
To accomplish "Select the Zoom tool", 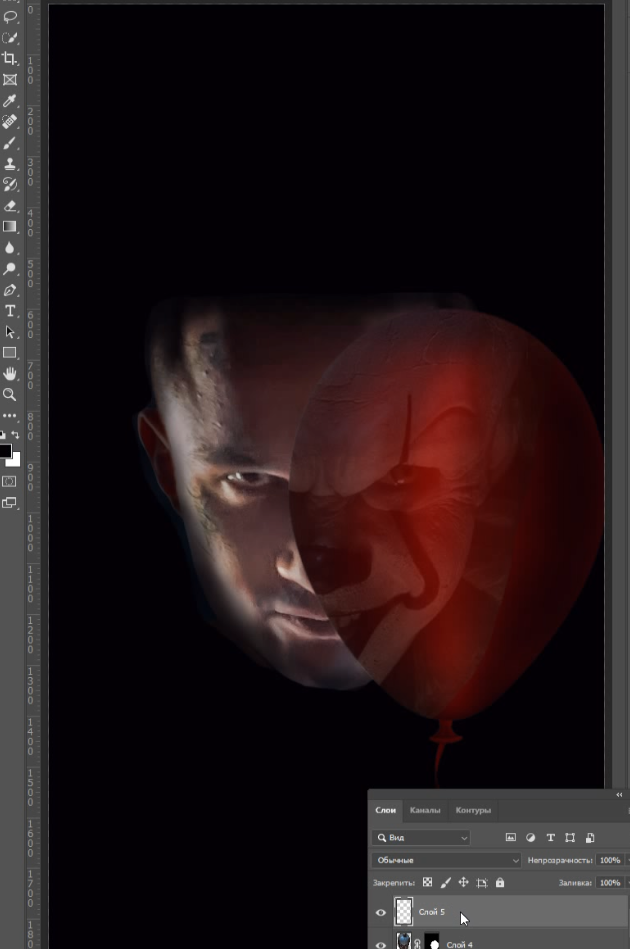I will [10, 395].
